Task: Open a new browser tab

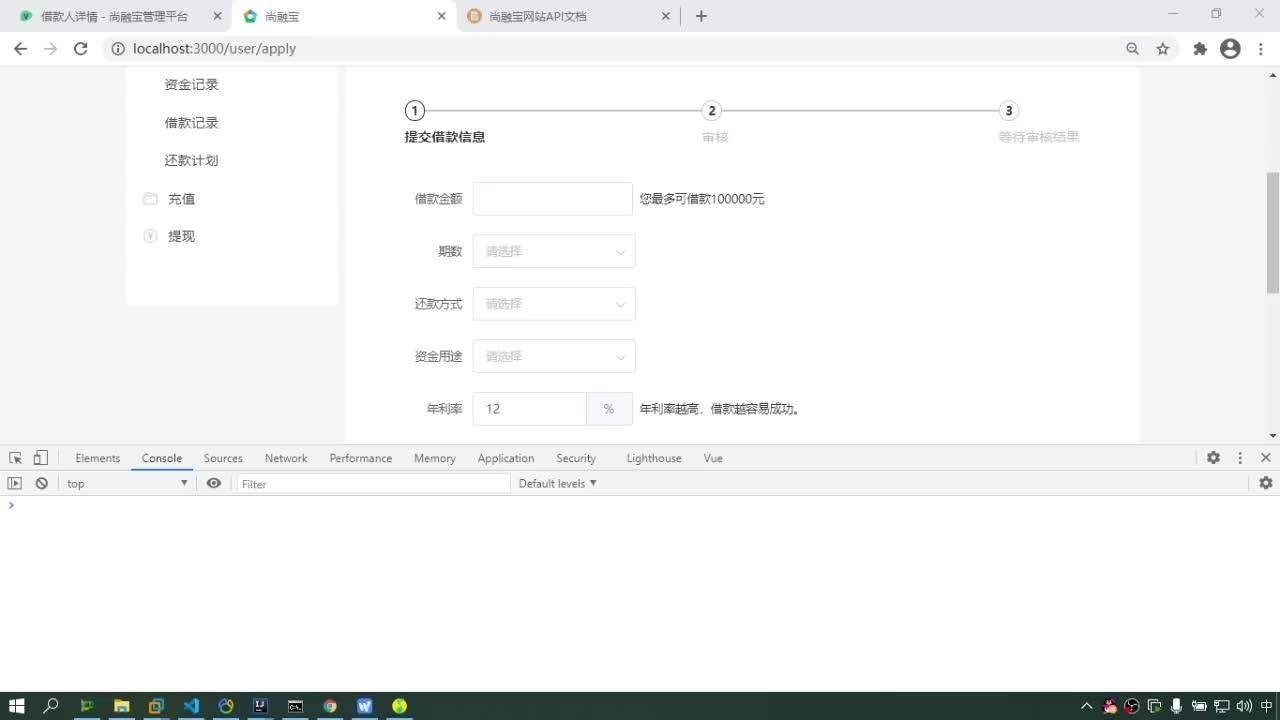Action: (x=701, y=16)
